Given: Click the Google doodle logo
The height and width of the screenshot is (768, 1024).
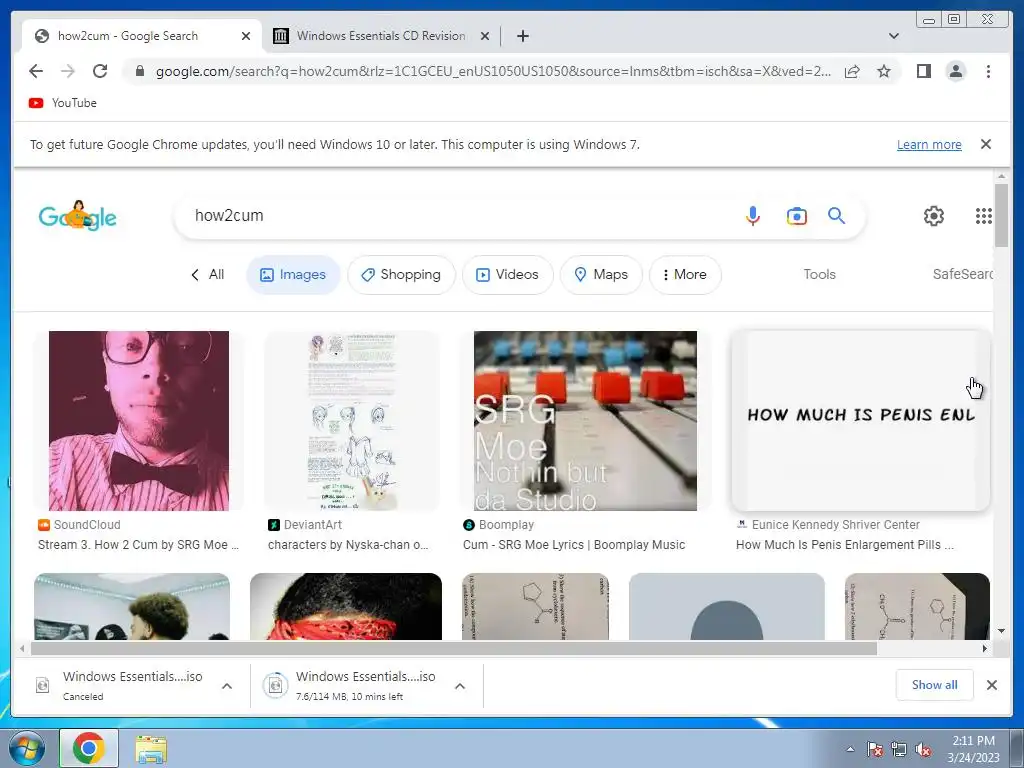Looking at the screenshot, I should click(x=78, y=216).
